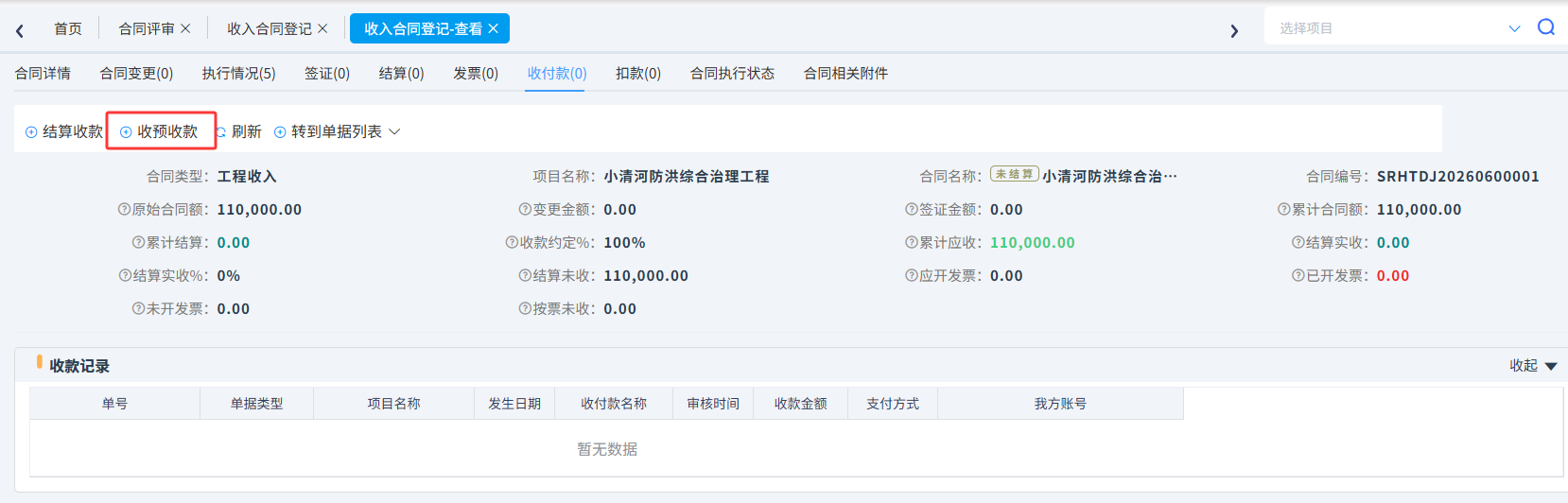Switch to the 收入合同登记 tab

270,28
